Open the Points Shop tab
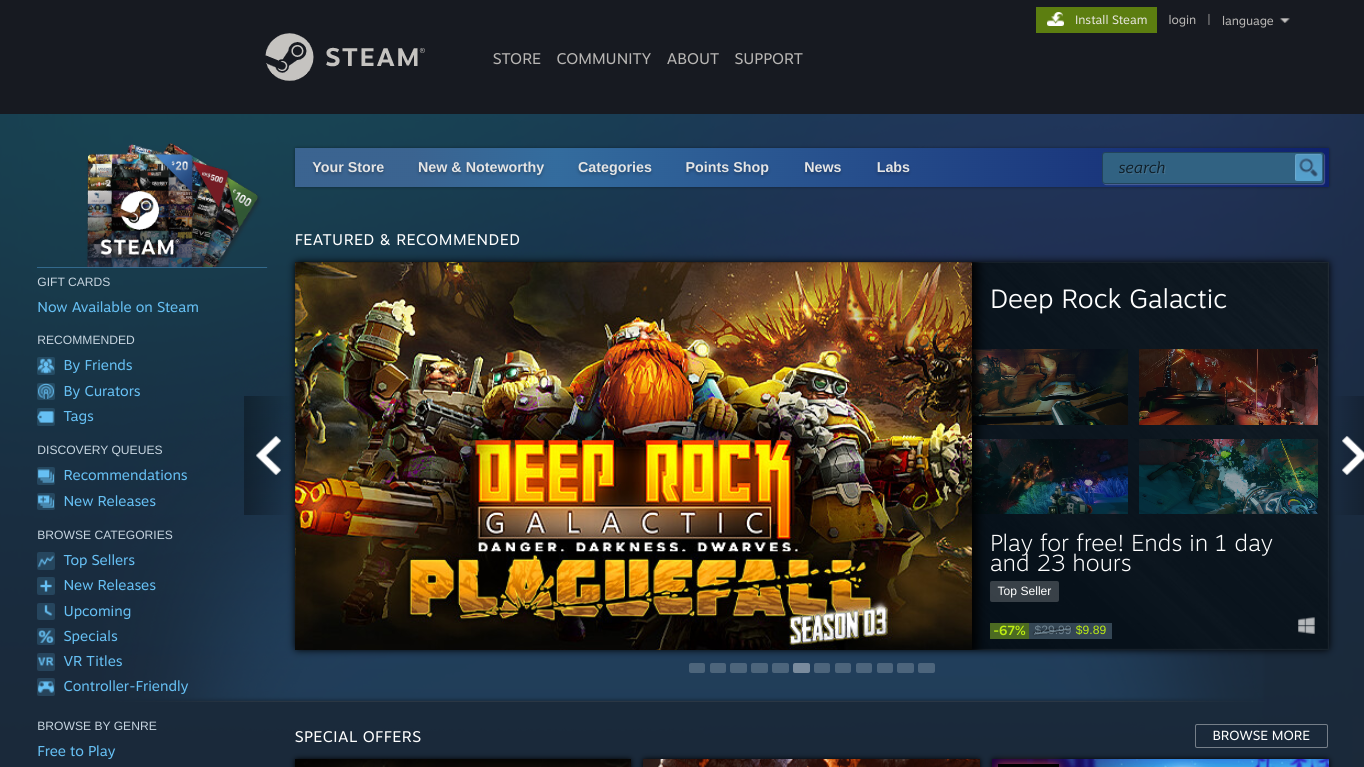The image size is (1364, 767). (x=727, y=167)
